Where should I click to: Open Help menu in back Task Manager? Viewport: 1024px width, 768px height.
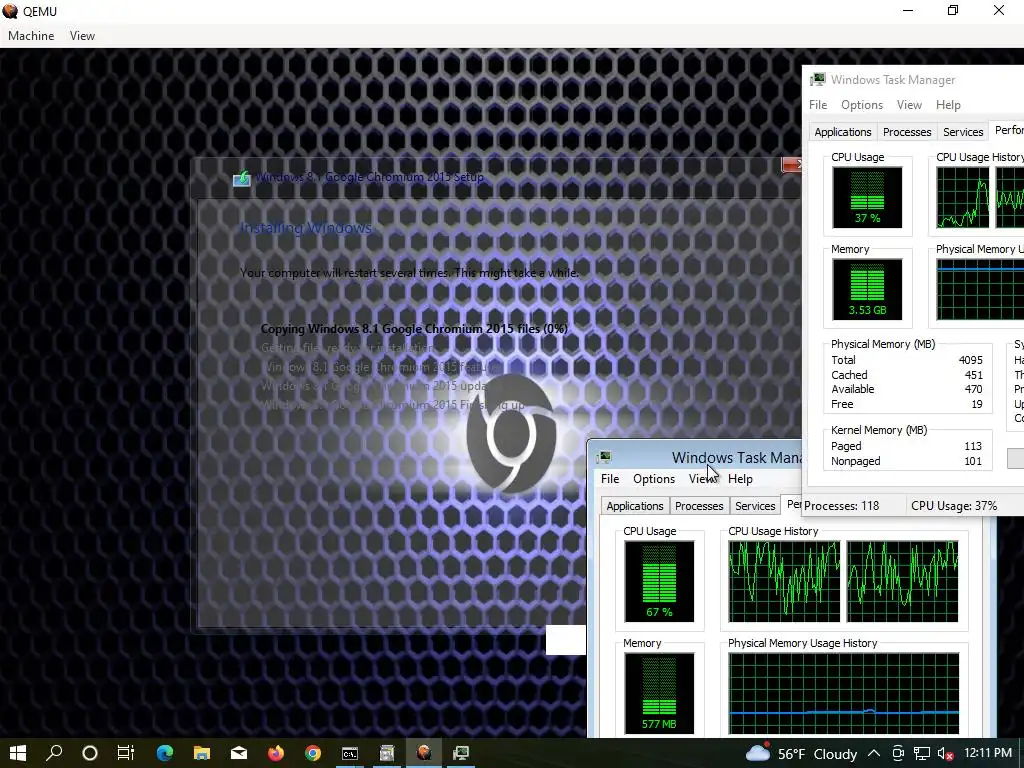[948, 105]
